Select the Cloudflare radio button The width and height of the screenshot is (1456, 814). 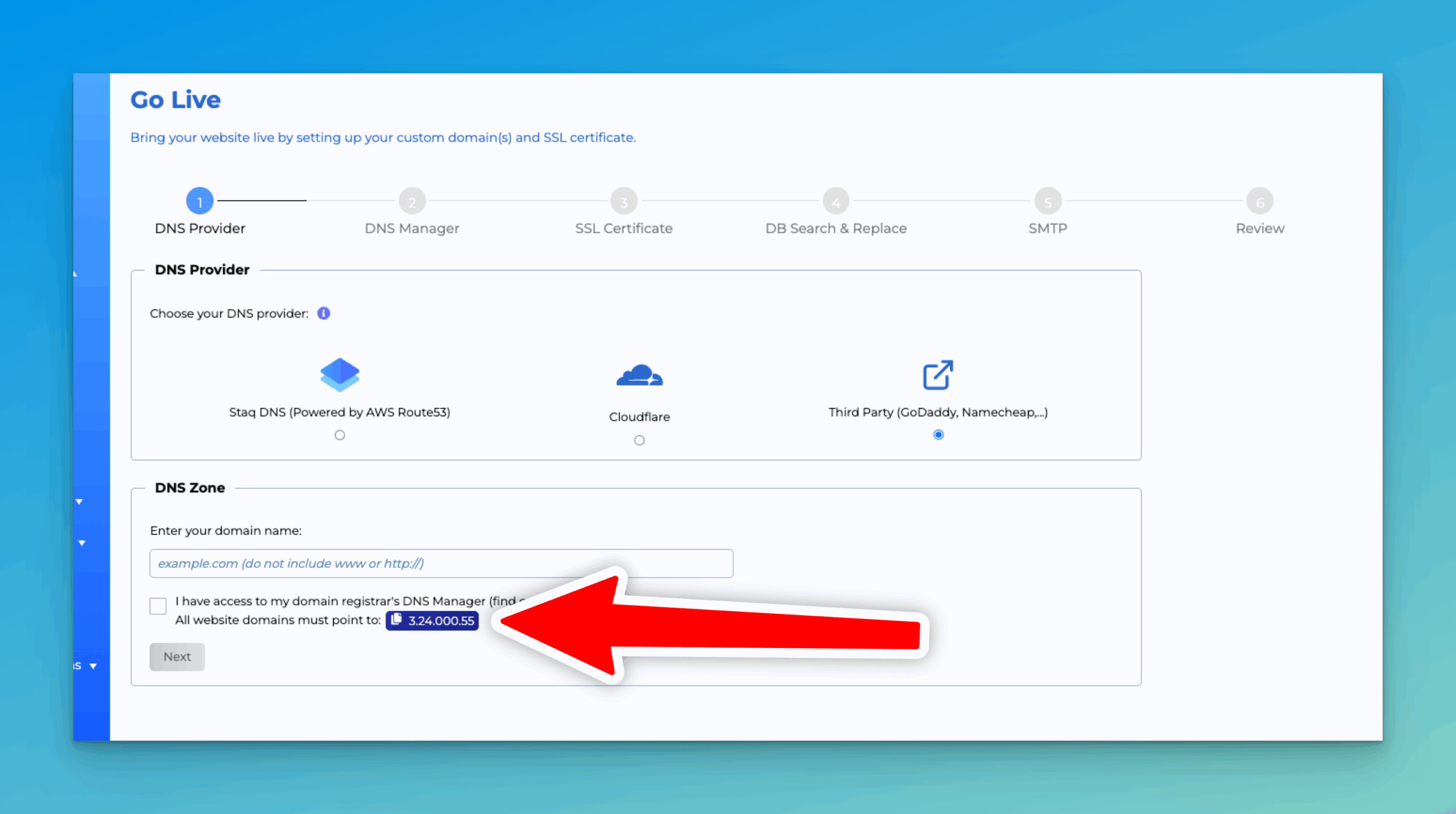(639, 439)
